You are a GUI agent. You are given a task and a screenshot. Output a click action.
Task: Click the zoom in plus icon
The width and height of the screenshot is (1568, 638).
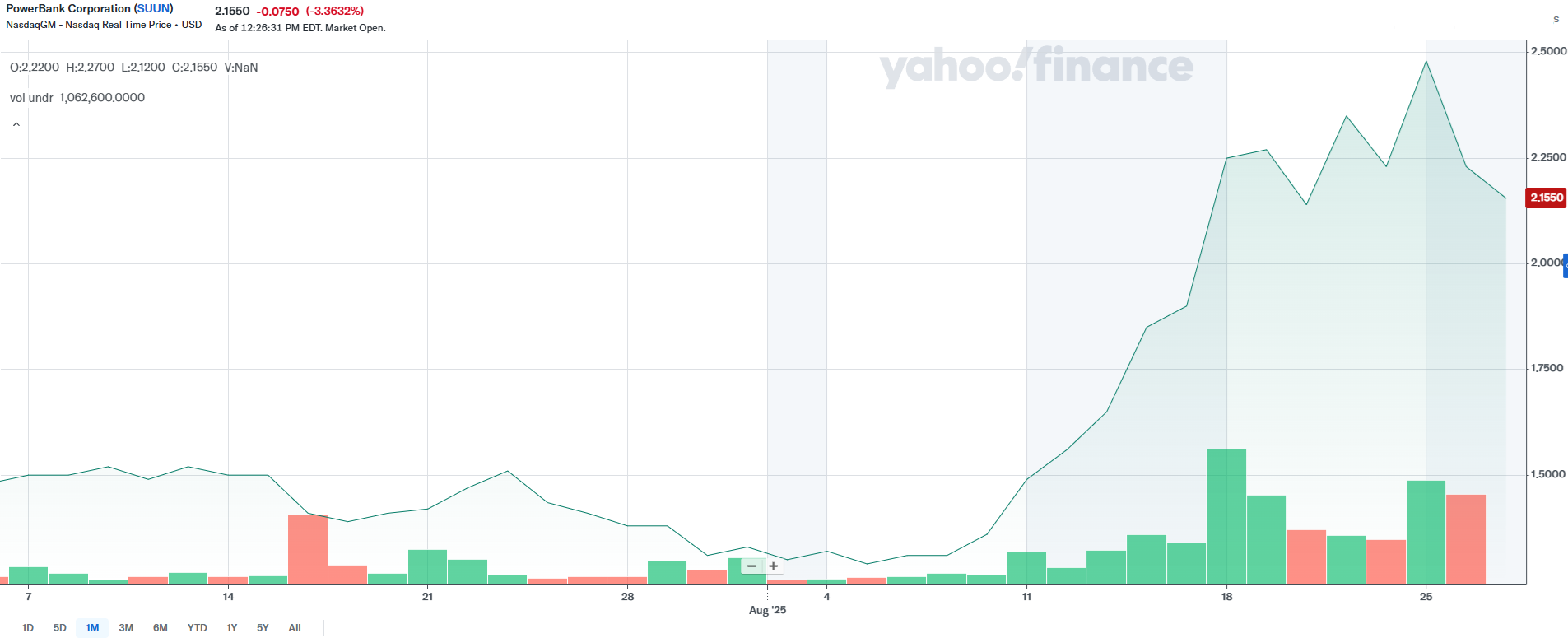click(x=774, y=566)
